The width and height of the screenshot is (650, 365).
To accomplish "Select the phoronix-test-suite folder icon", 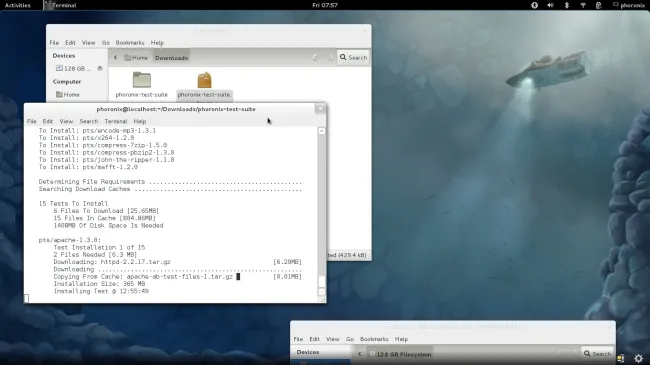I will (x=141, y=80).
